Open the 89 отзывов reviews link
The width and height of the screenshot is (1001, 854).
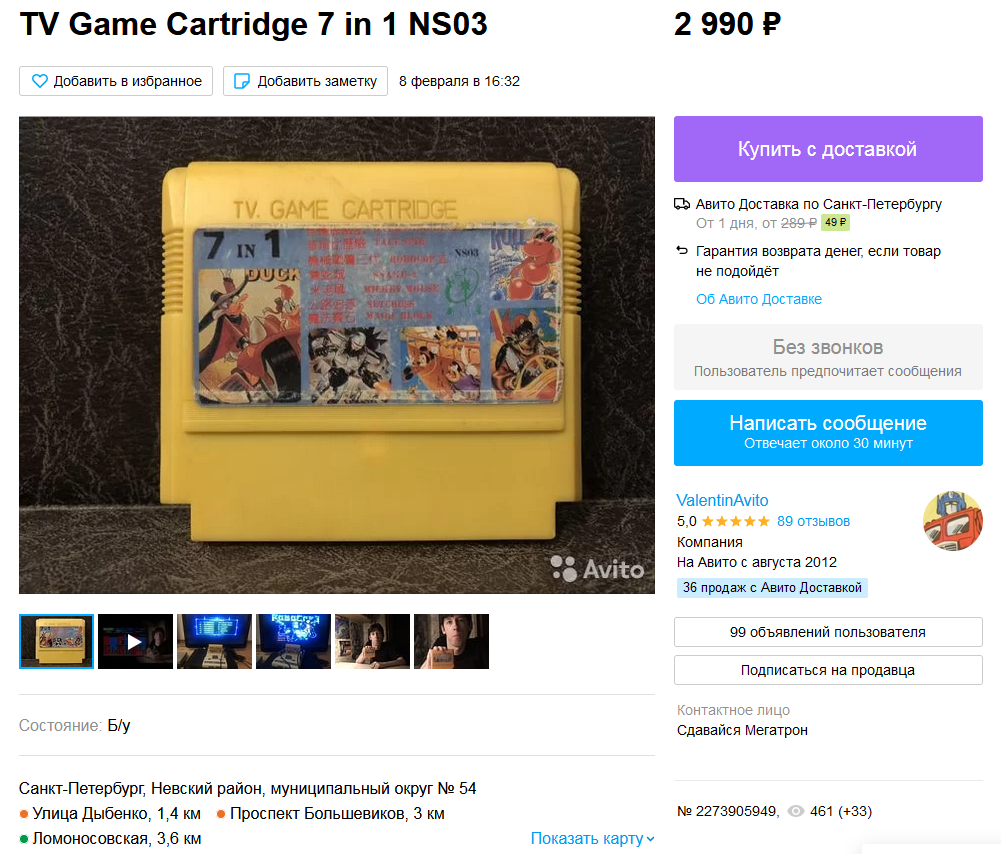click(x=813, y=521)
